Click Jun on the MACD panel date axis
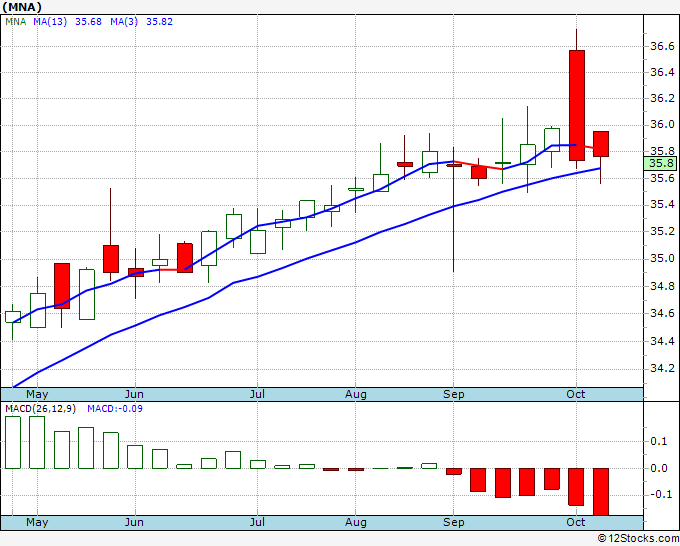 134,522
